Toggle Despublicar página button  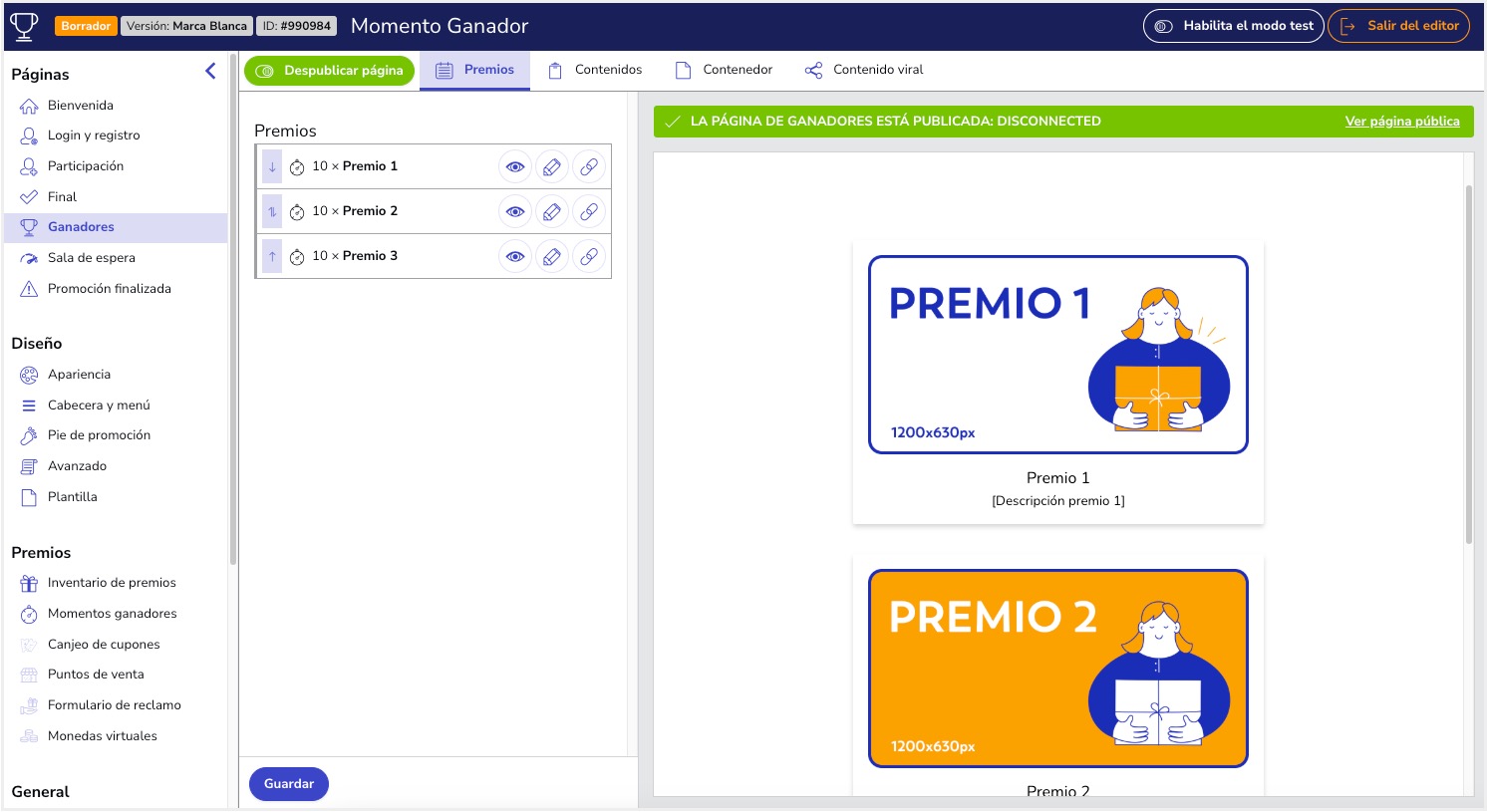click(x=329, y=71)
